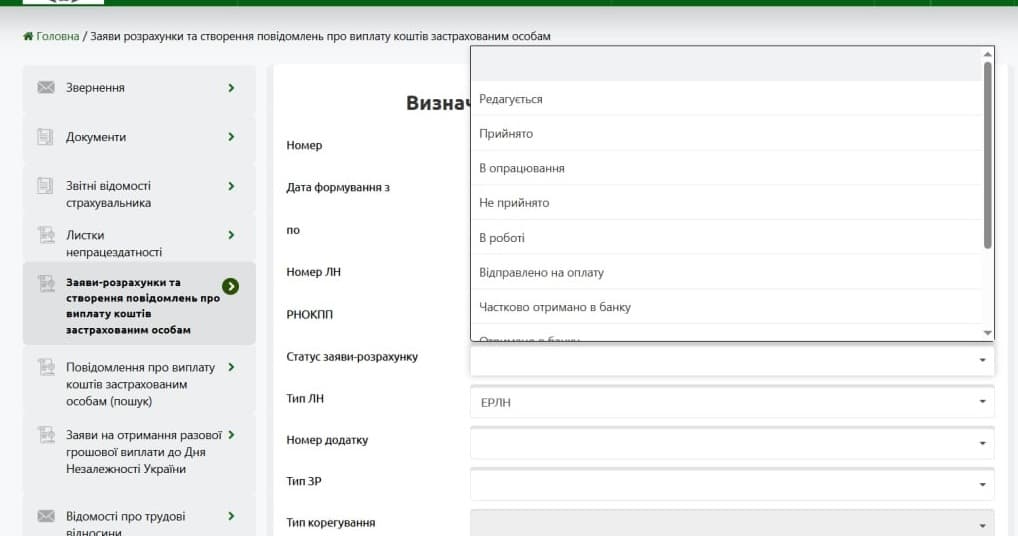Click the icon beside Звітні відомості страхувальника
The width and height of the screenshot is (1018, 536).
[45, 186]
